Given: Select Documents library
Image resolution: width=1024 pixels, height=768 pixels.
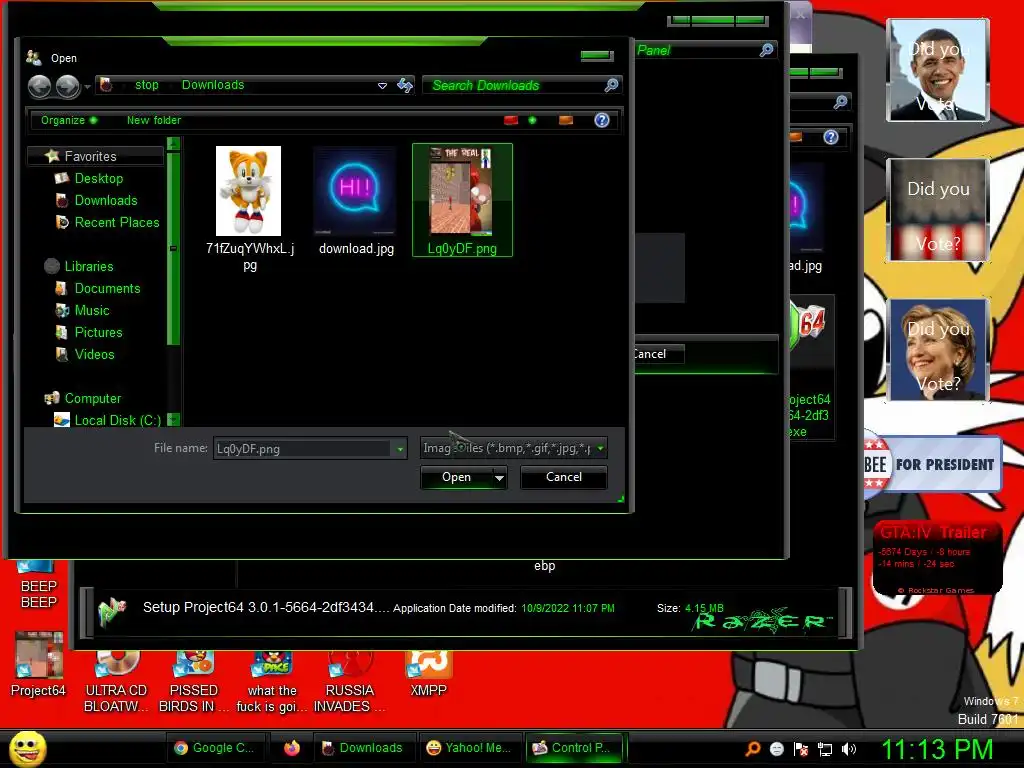Looking at the screenshot, I should click(x=107, y=289).
